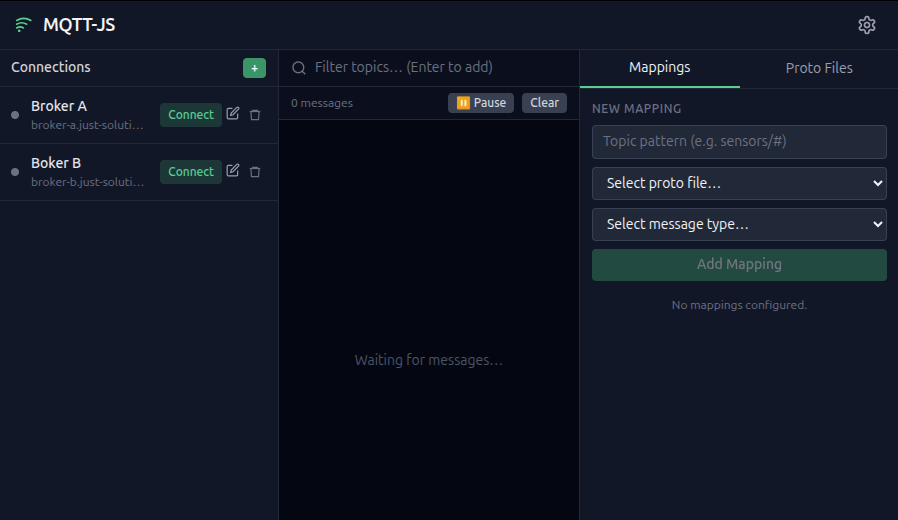Clear the message list
The image size is (898, 520).
(x=544, y=103)
